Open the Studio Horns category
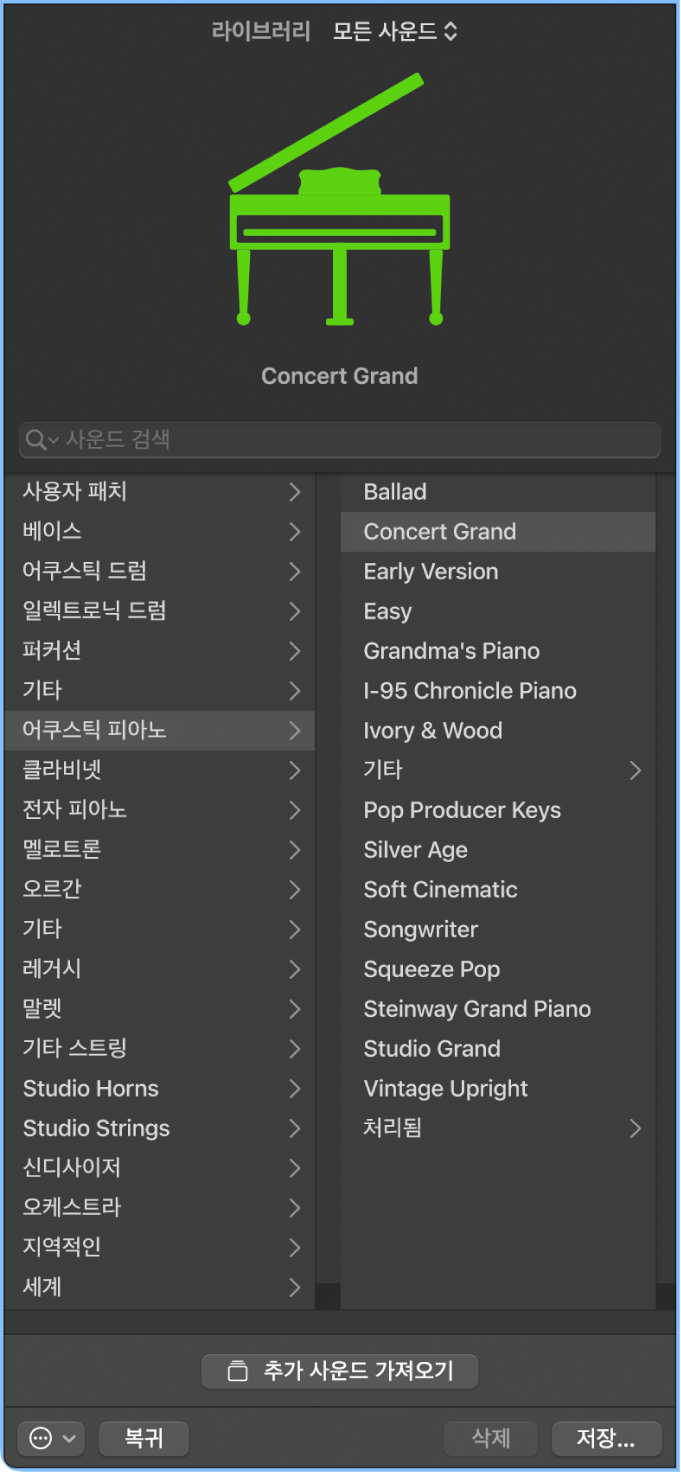 (160, 1089)
